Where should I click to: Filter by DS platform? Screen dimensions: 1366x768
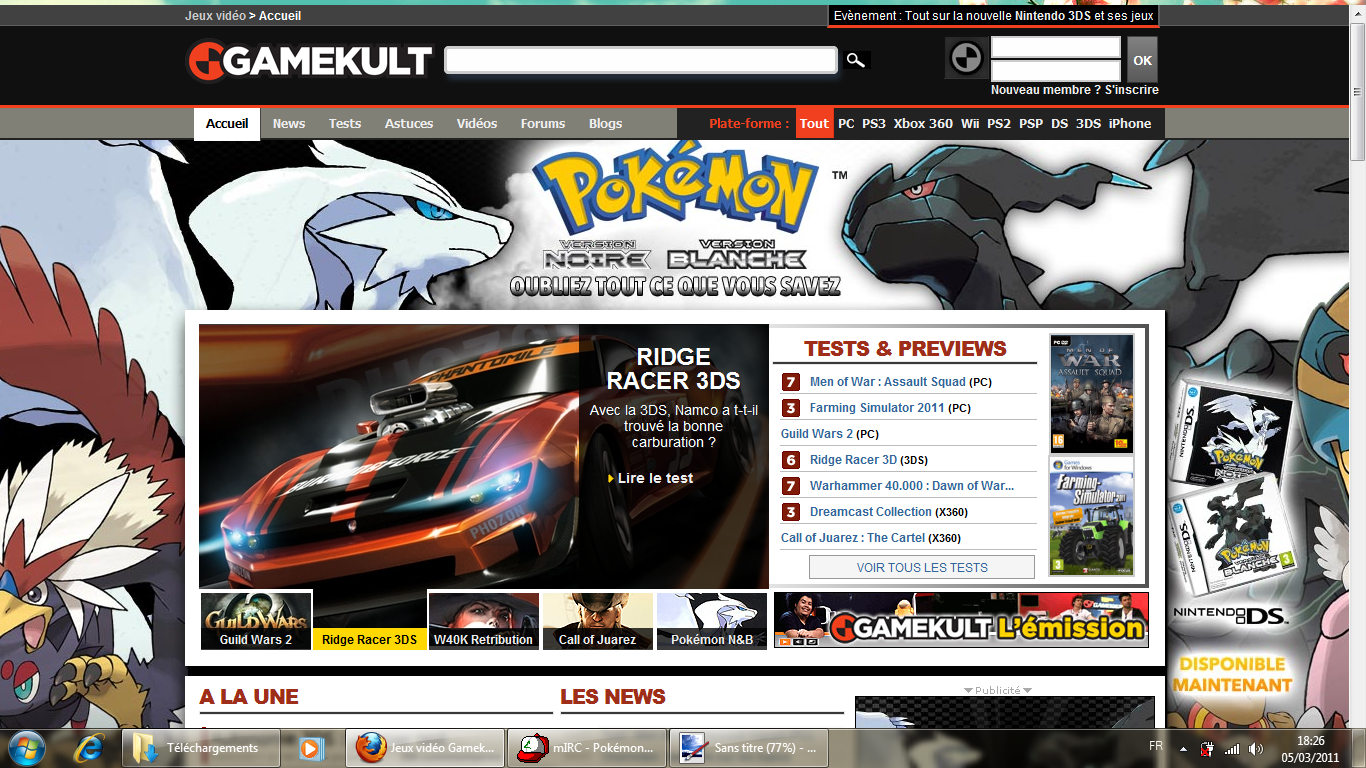(1060, 124)
